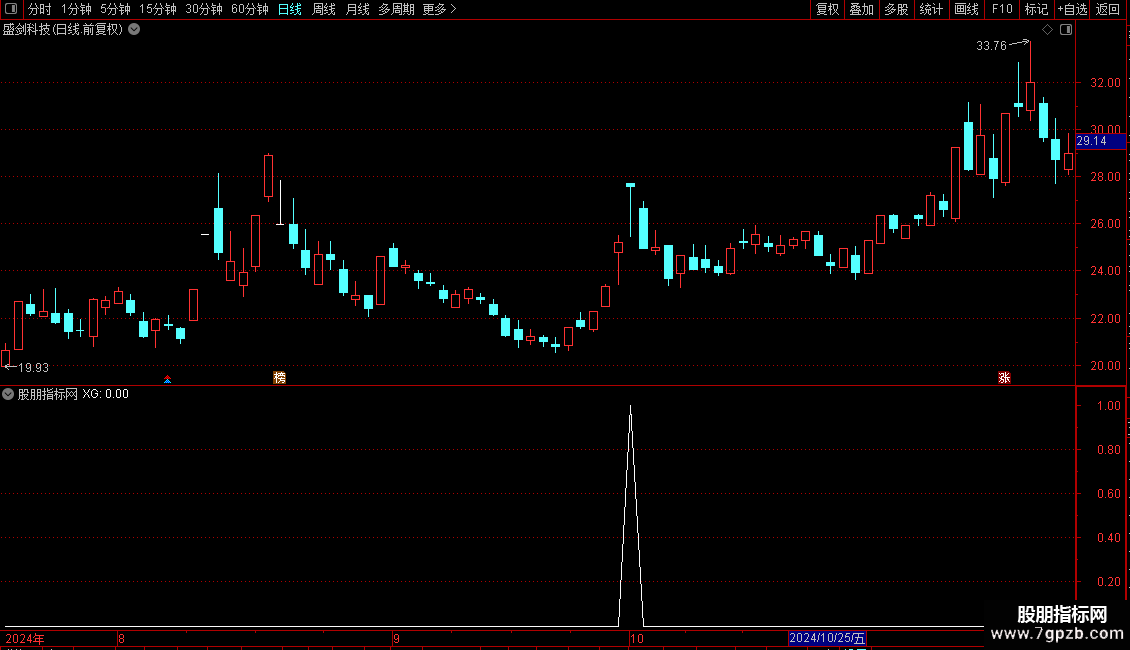Switch to 周线 weekly chart
This screenshot has width=1130, height=650.
(x=324, y=9)
